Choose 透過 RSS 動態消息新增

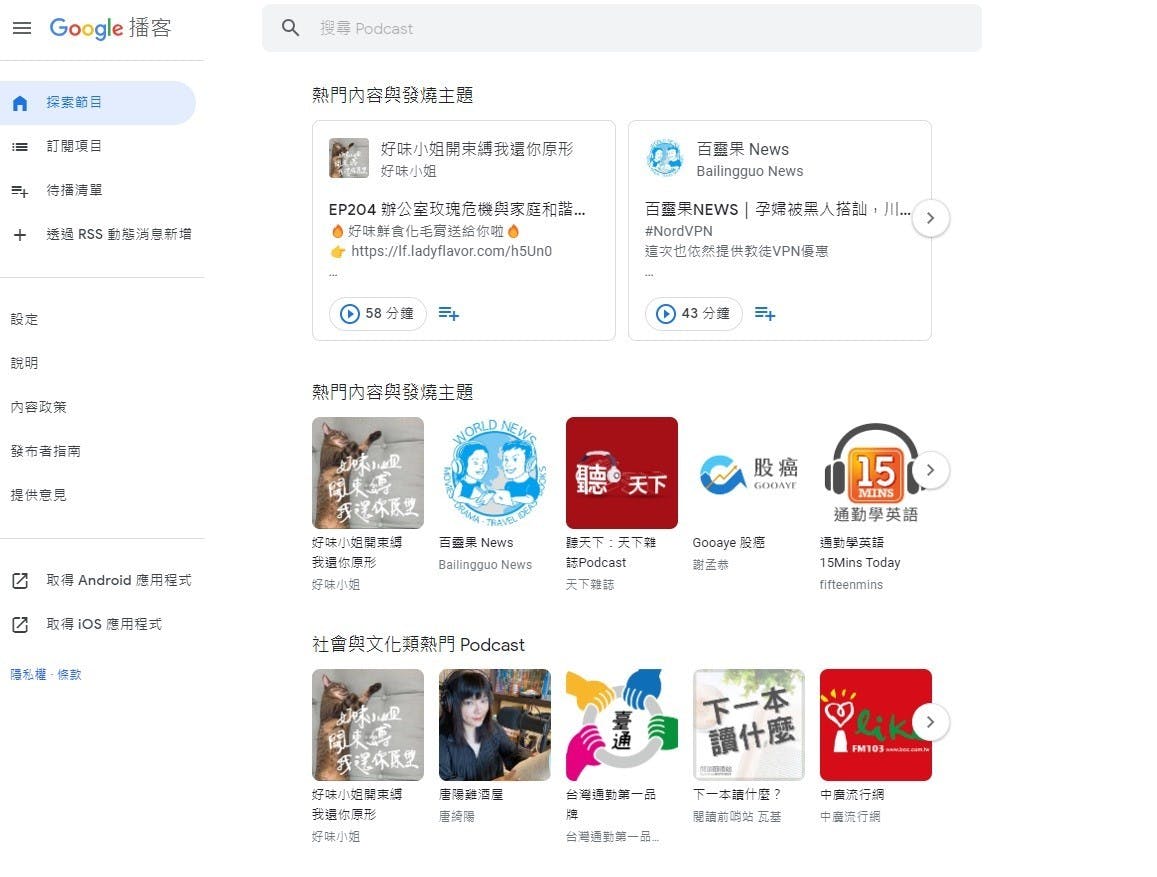coord(97,235)
